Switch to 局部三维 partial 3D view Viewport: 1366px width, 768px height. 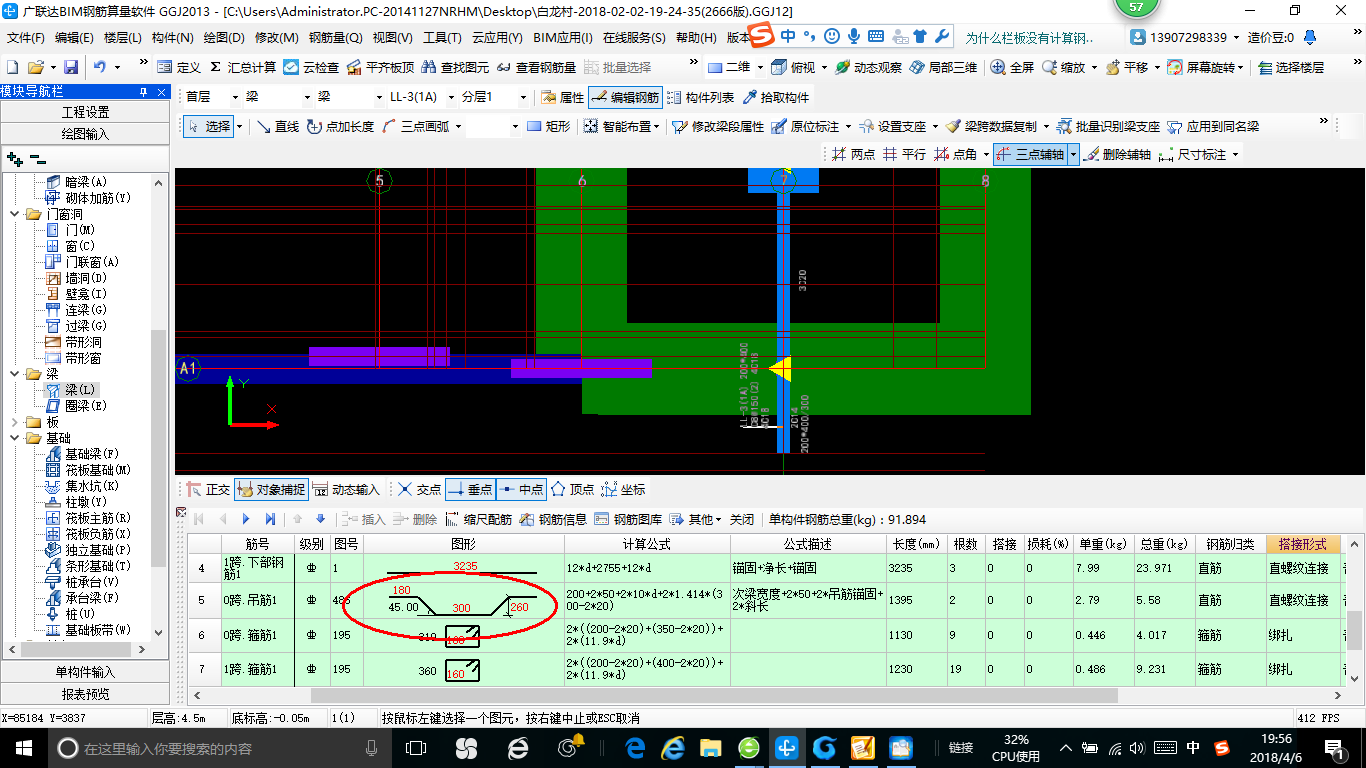tap(943, 67)
